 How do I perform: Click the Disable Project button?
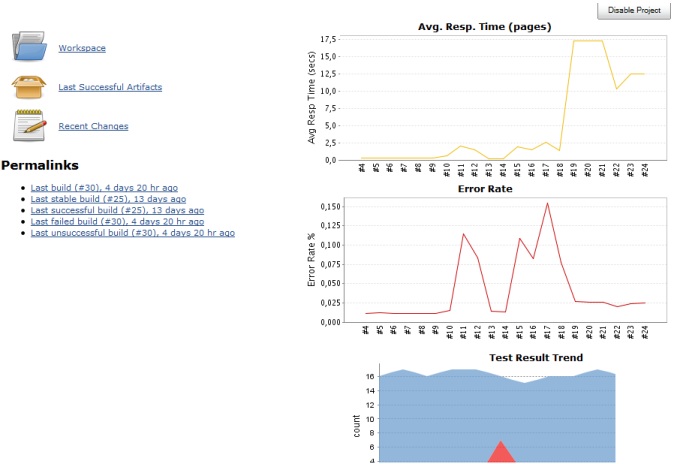coord(634,10)
